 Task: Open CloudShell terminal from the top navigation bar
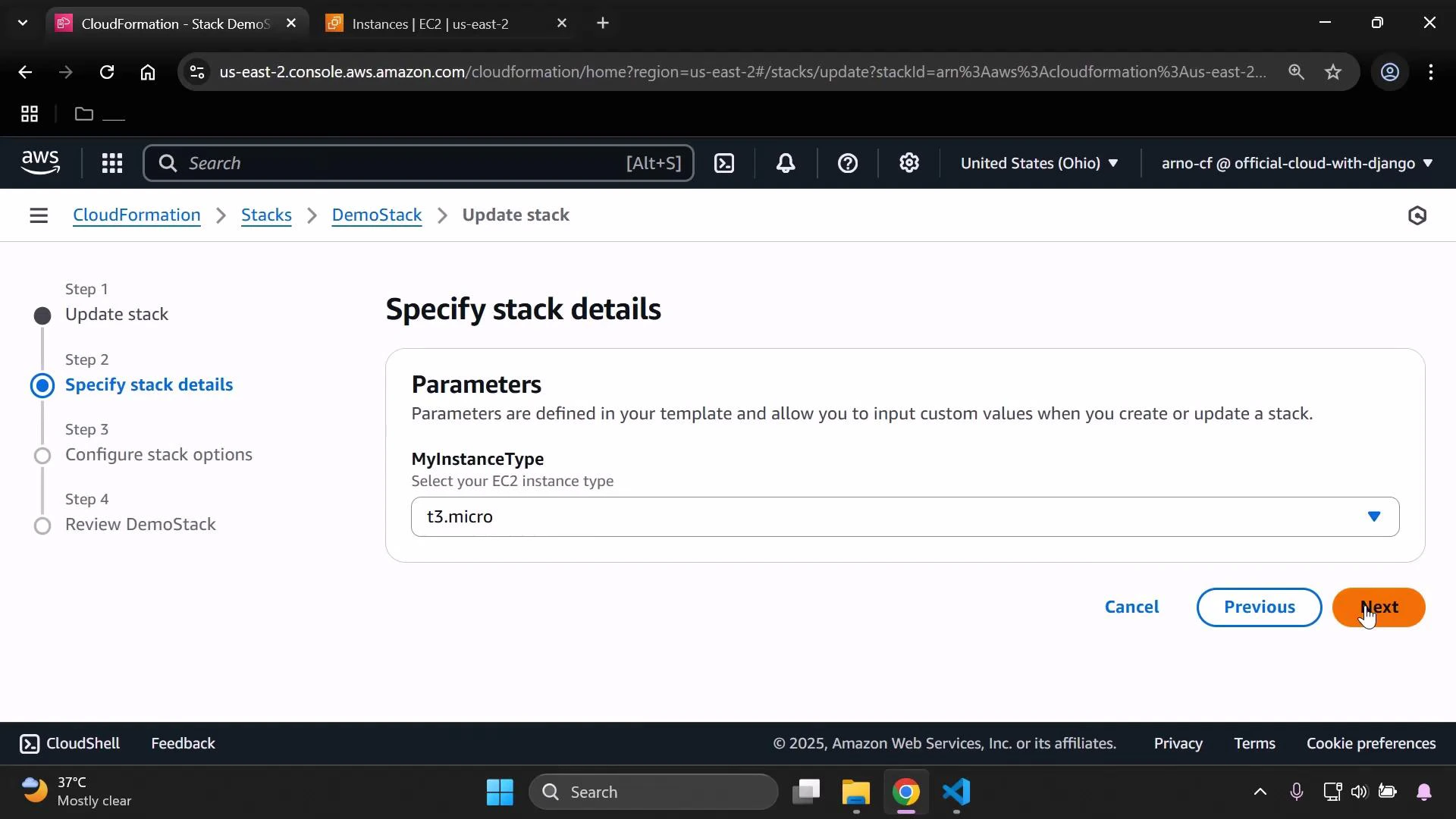point(724,163)
